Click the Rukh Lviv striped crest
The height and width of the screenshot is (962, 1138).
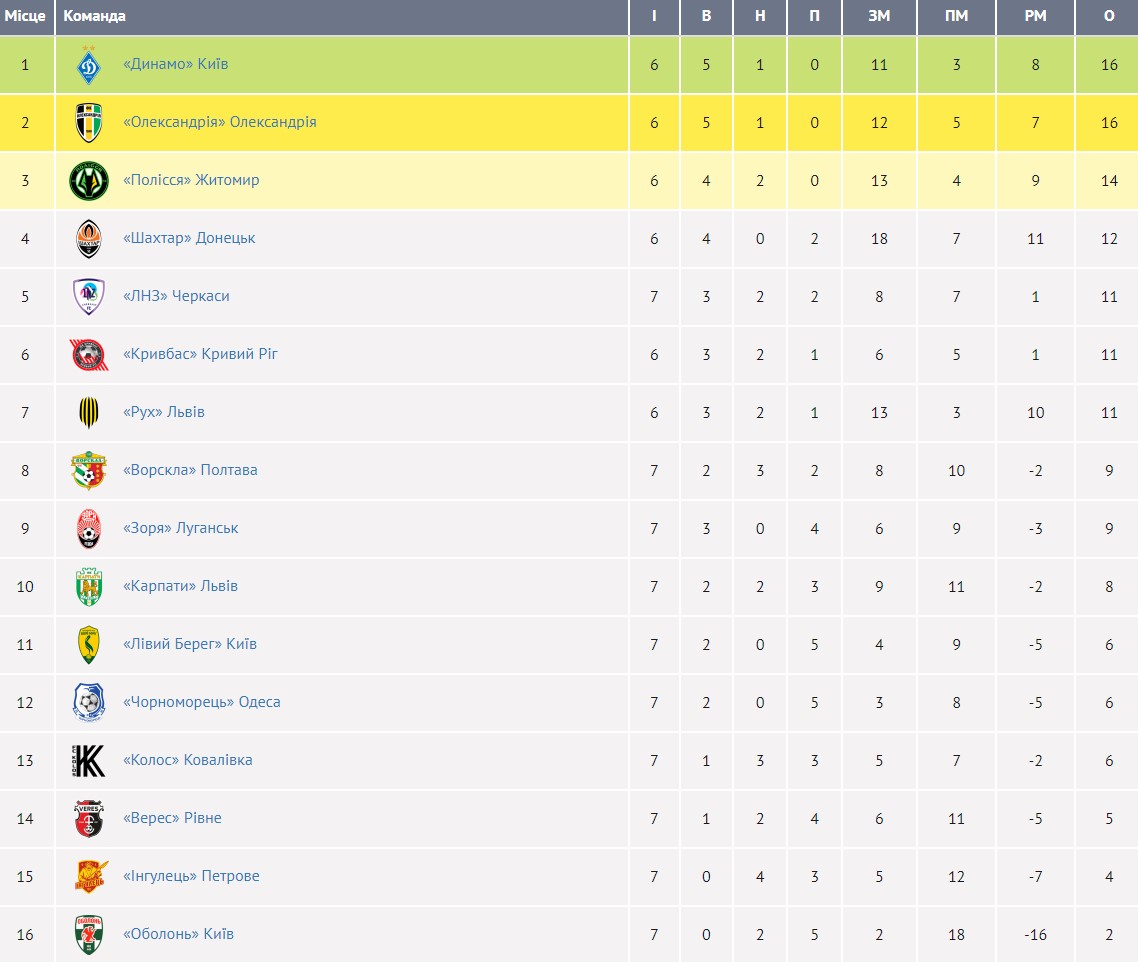pos(89,412)
